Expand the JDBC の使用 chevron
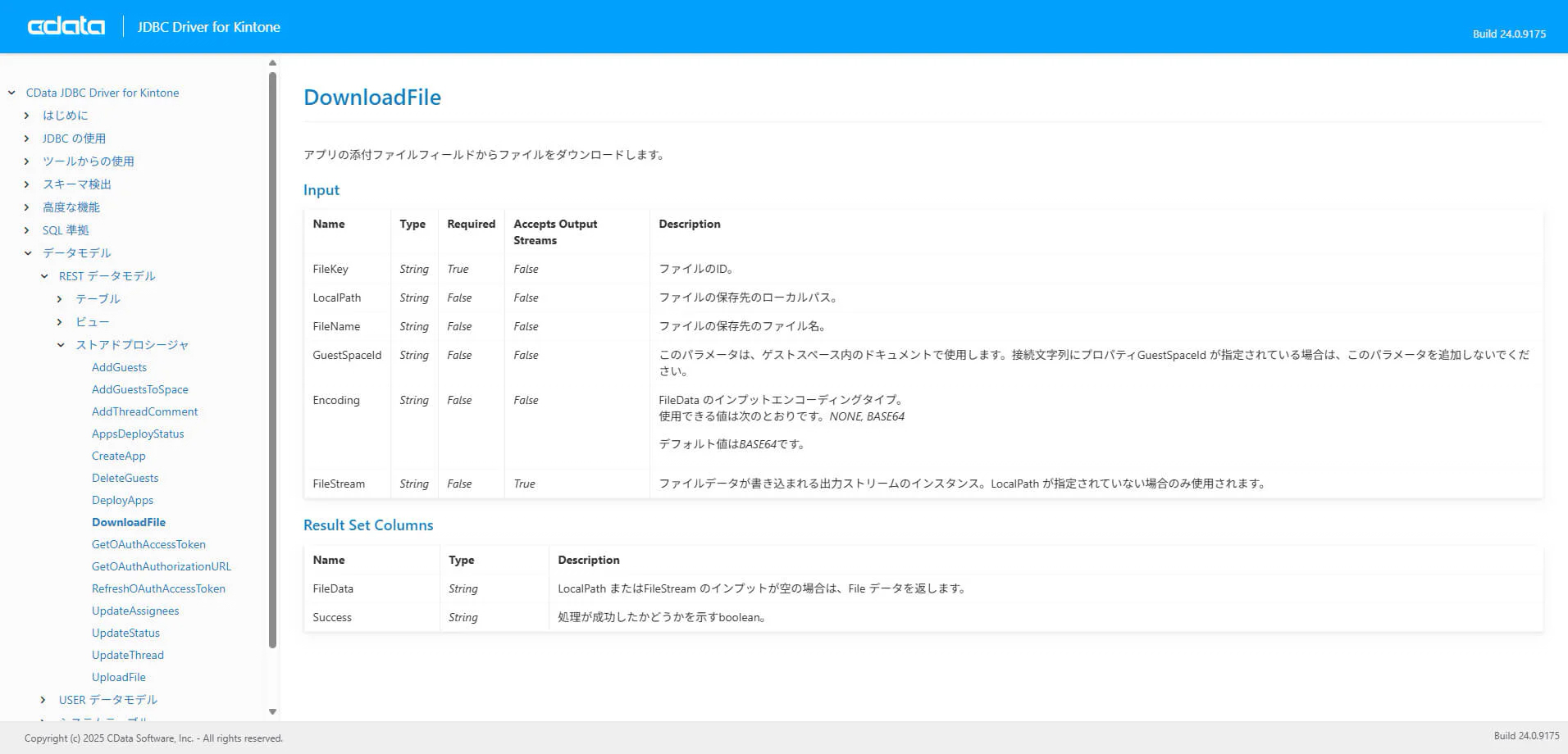Viewport: 1568px width, 754px height. tap(27, 139)
